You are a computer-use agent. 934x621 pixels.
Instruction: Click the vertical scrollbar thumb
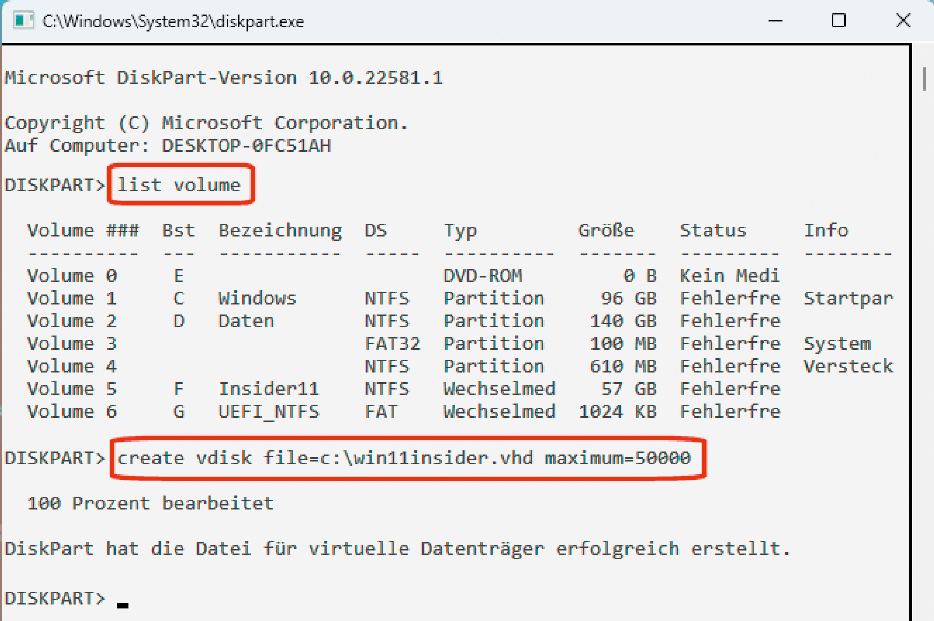(x=924, y=79)
